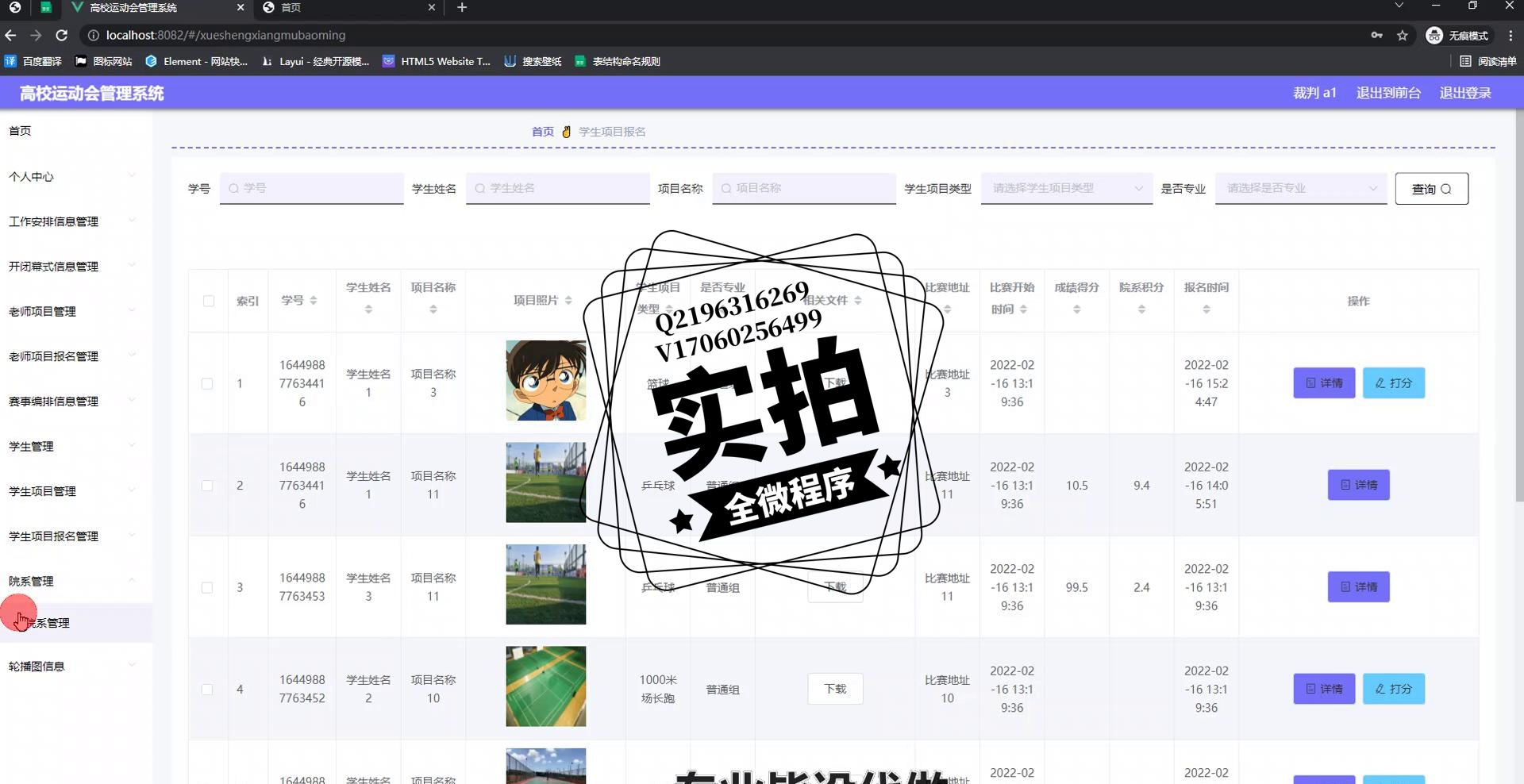This screenshot has width=1524, height=784.
Task: Open Conan cartoon photo thumbnail row 1
Action: pos(546,381)
